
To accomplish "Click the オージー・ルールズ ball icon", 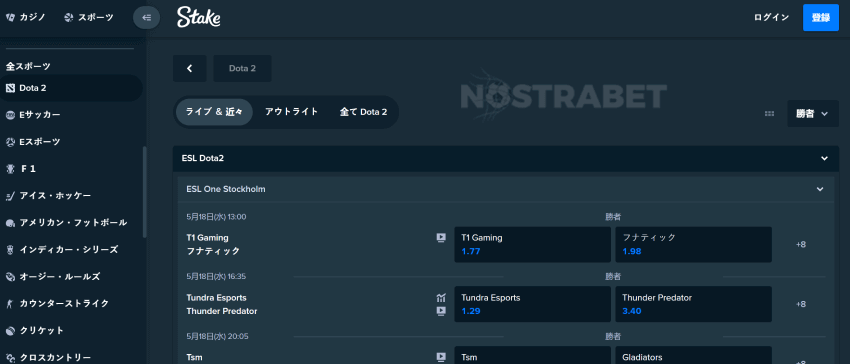I will (10, 277).
